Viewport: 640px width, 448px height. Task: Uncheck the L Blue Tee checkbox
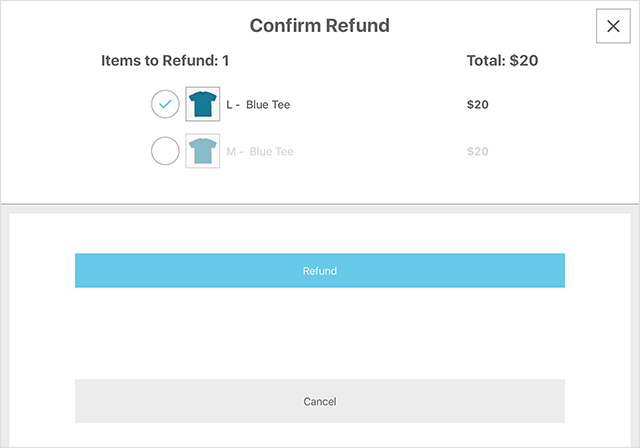point(165,104)
